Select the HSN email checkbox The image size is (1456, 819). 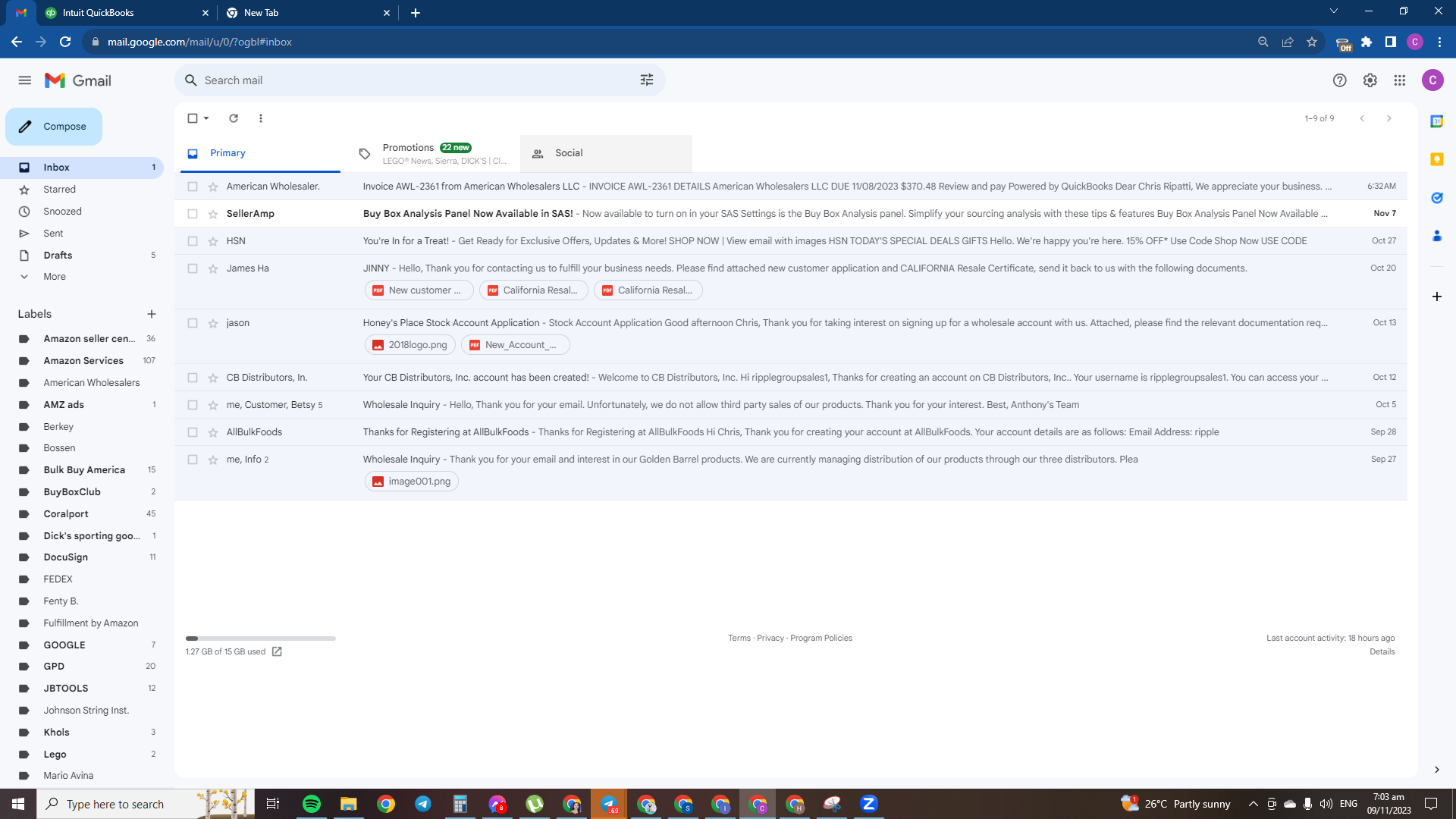click(x=193, y=241)
